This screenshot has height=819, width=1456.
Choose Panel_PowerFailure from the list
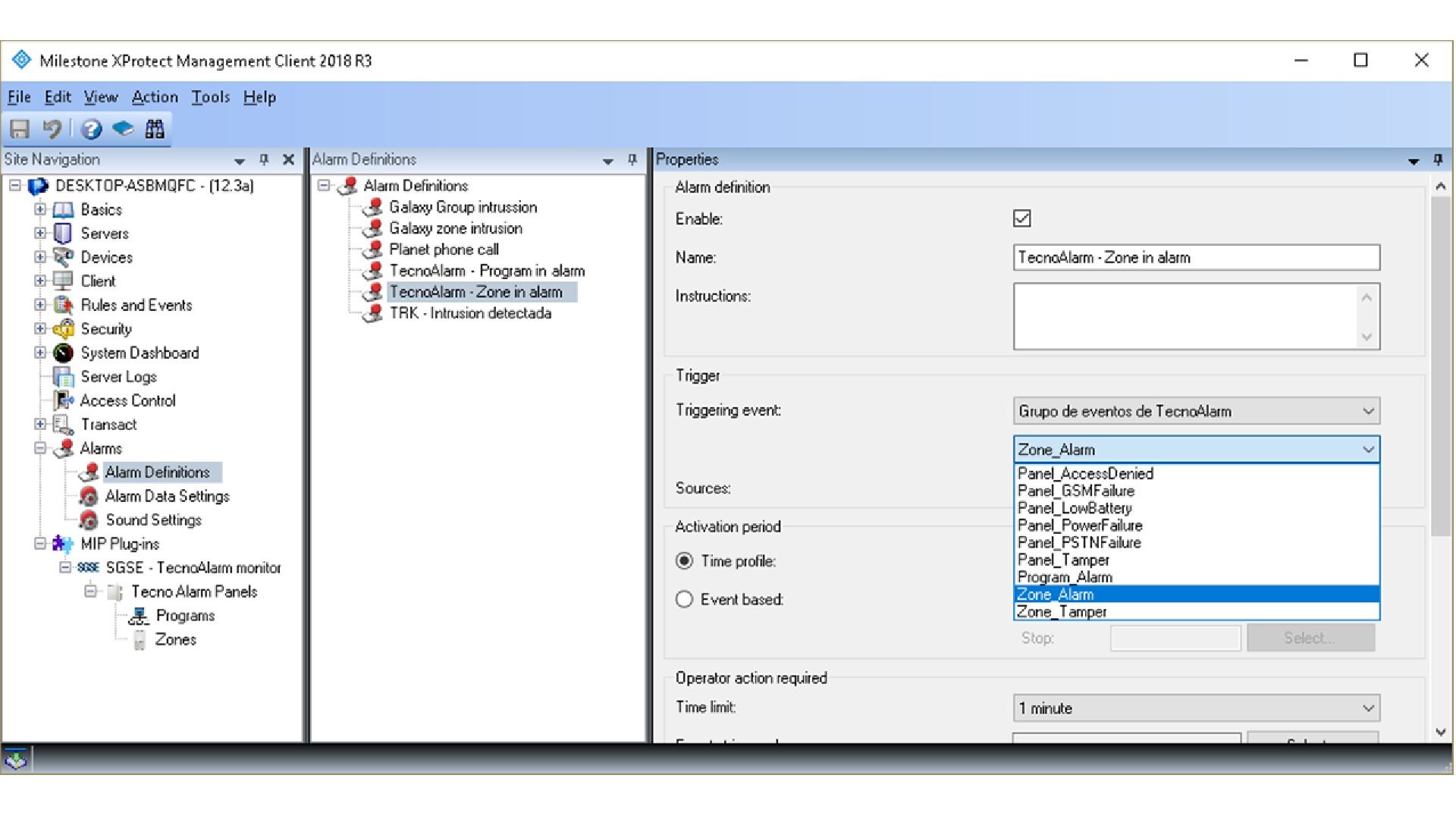pos(1197,526)
